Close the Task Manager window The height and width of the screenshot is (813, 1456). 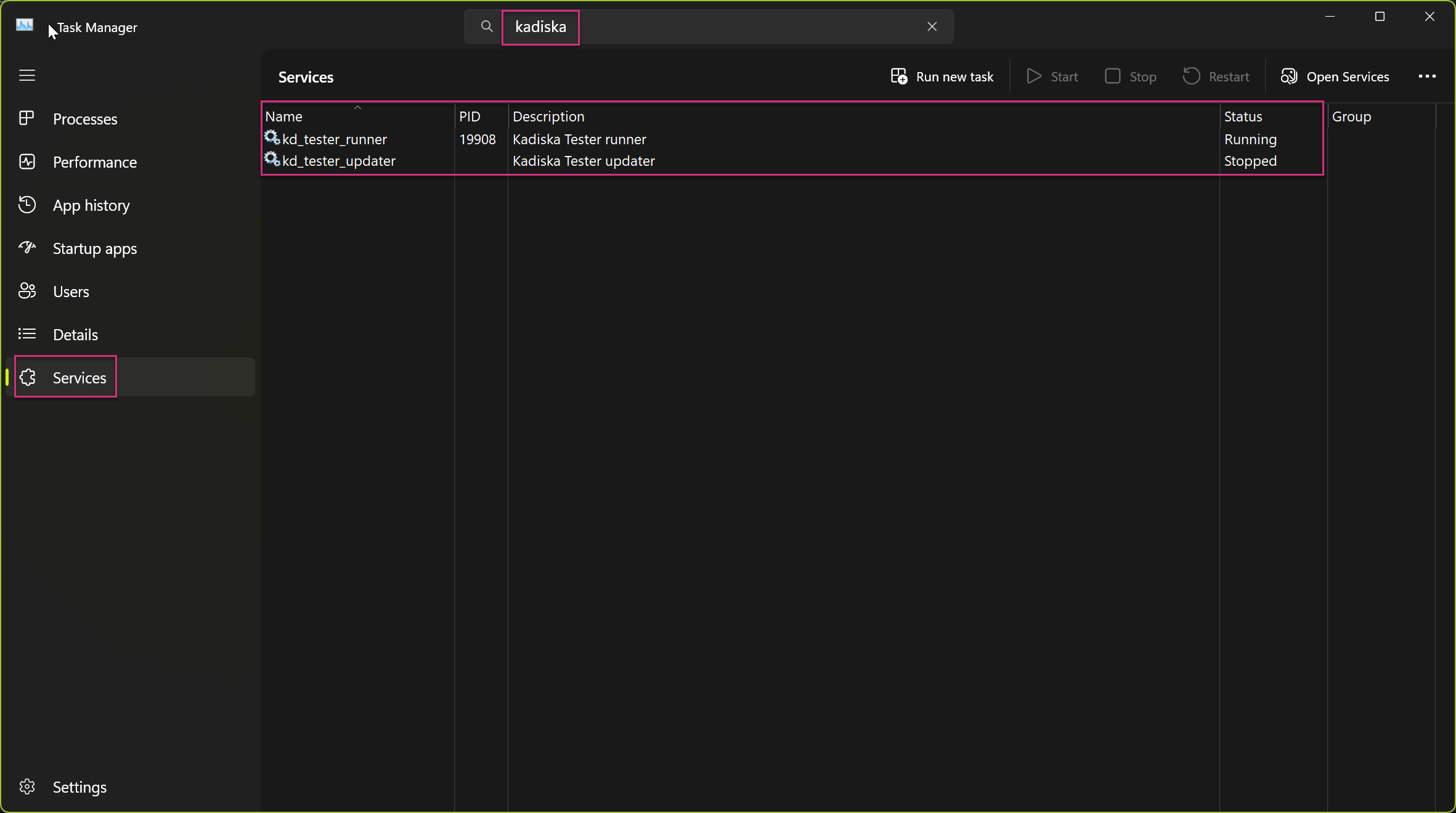coord(1430,17)
